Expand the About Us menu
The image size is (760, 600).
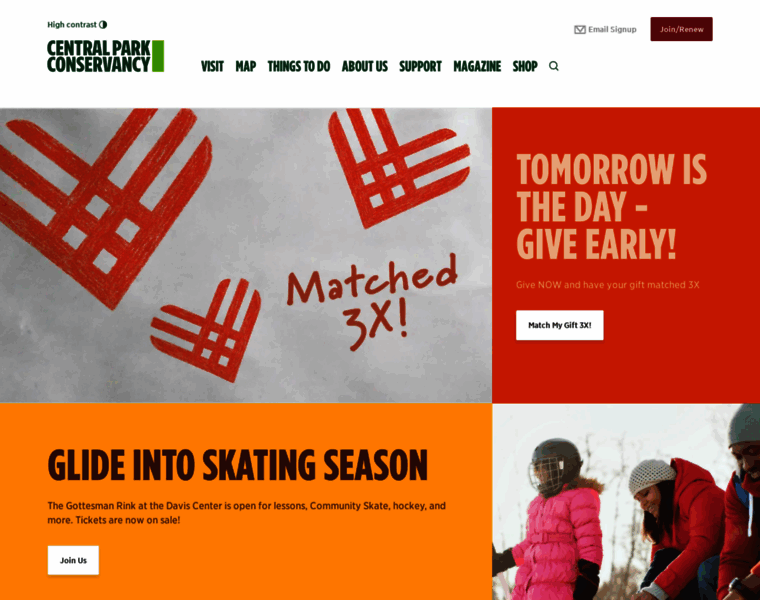(x=364, y=66)
